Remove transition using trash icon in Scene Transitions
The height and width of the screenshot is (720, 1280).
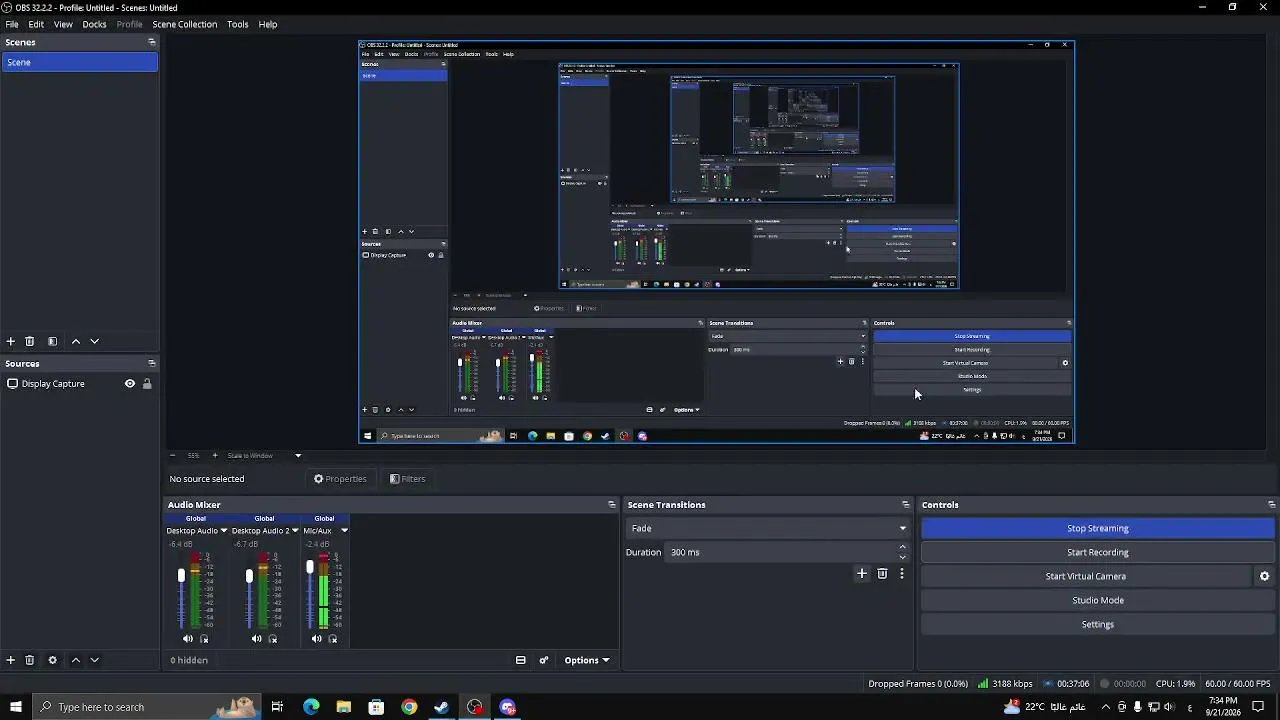tap(882, 574)
